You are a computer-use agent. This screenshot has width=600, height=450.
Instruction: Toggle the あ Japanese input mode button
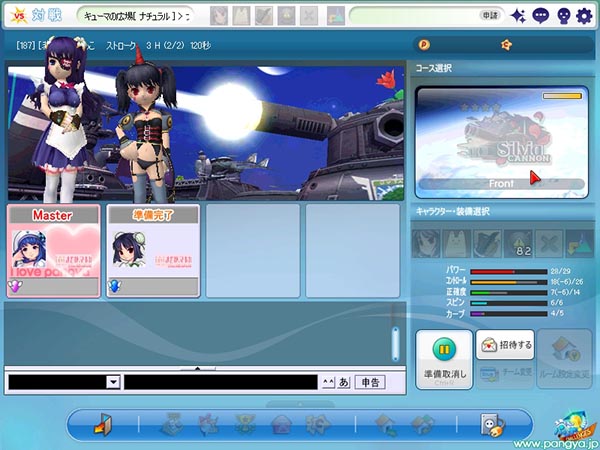click(344, 382)
